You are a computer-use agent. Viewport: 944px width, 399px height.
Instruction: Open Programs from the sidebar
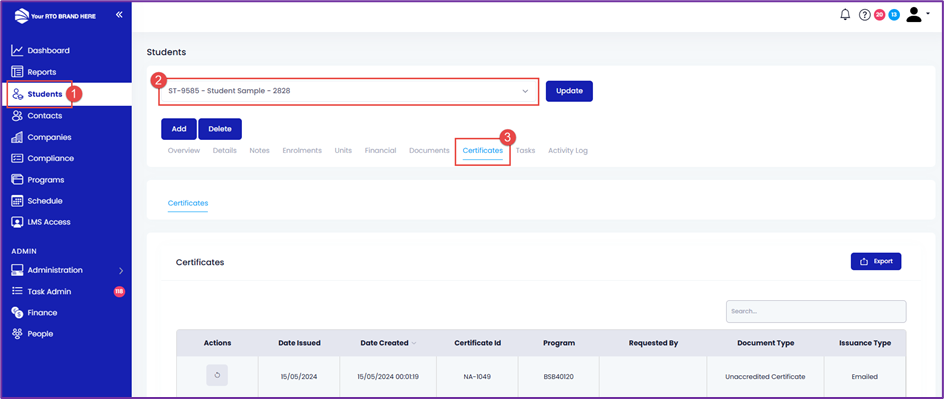[46, 179]
